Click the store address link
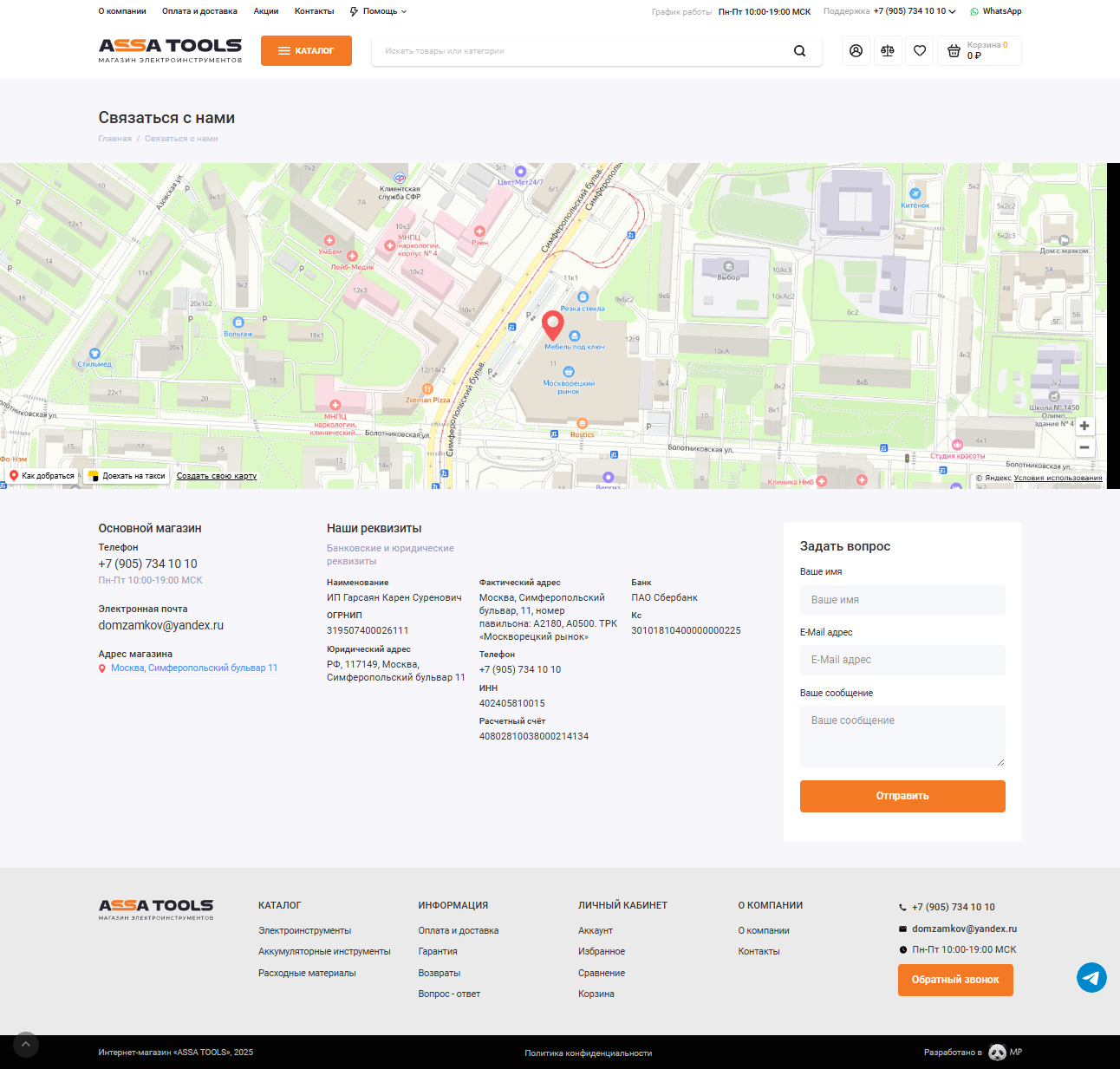1120x1069 pixels. [x=194, y=668]
